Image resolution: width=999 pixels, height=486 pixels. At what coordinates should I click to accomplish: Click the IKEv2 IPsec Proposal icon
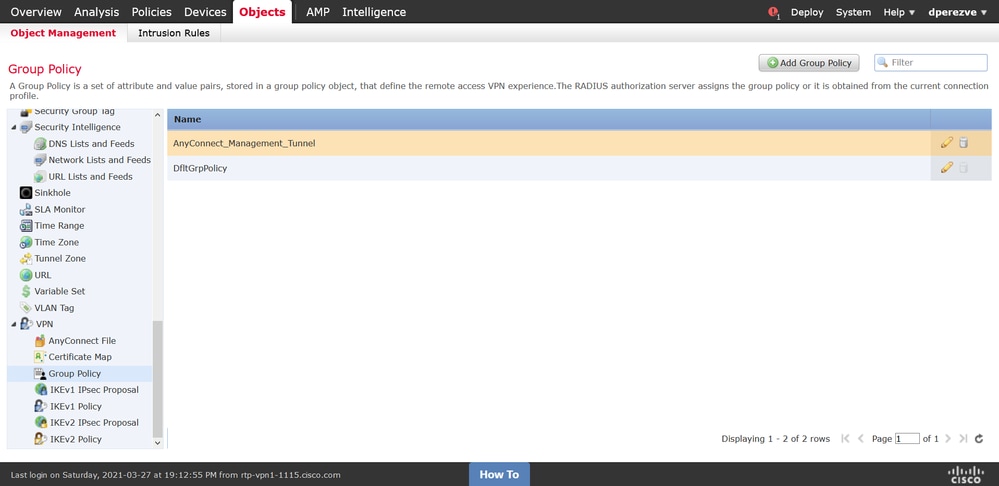tap(40, 423)
